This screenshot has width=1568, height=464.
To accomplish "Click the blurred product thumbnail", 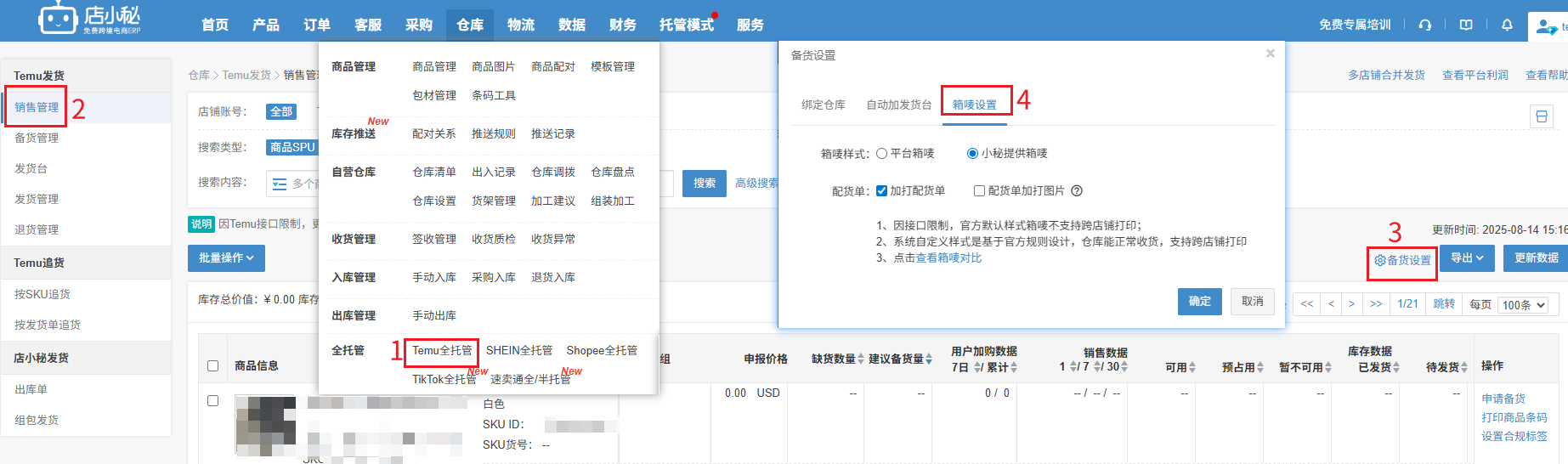I will point(265,425).
